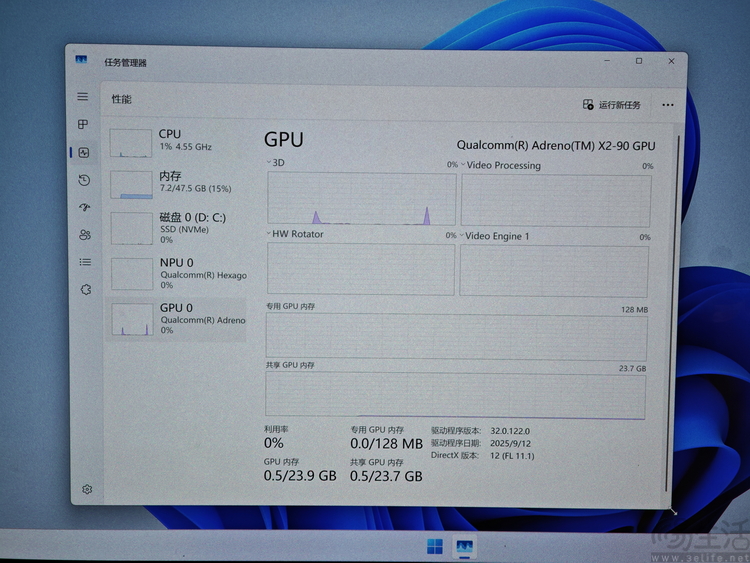This screenshot has height=563, width=750.
Task: Open the hamburger navigation menu
Action: tap(84, 97)
